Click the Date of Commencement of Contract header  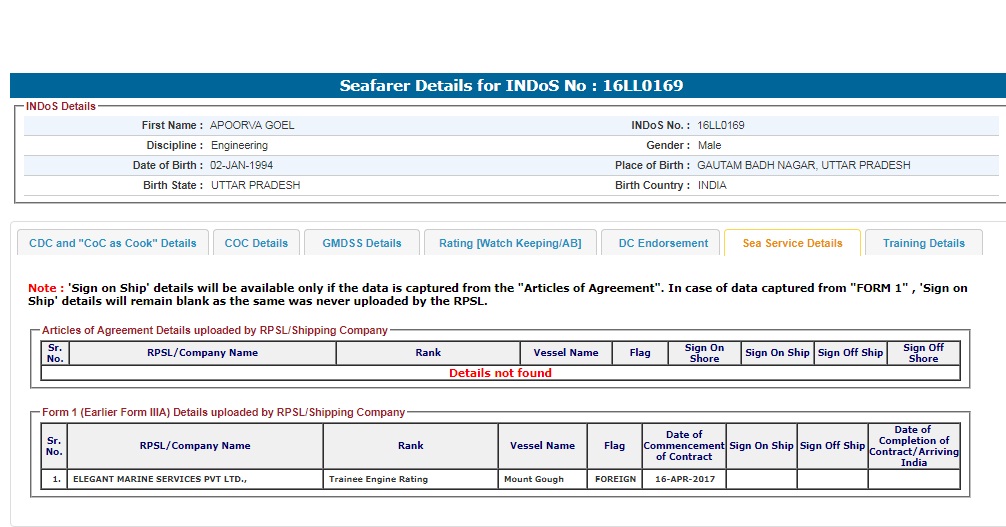[x=685, y=445]
